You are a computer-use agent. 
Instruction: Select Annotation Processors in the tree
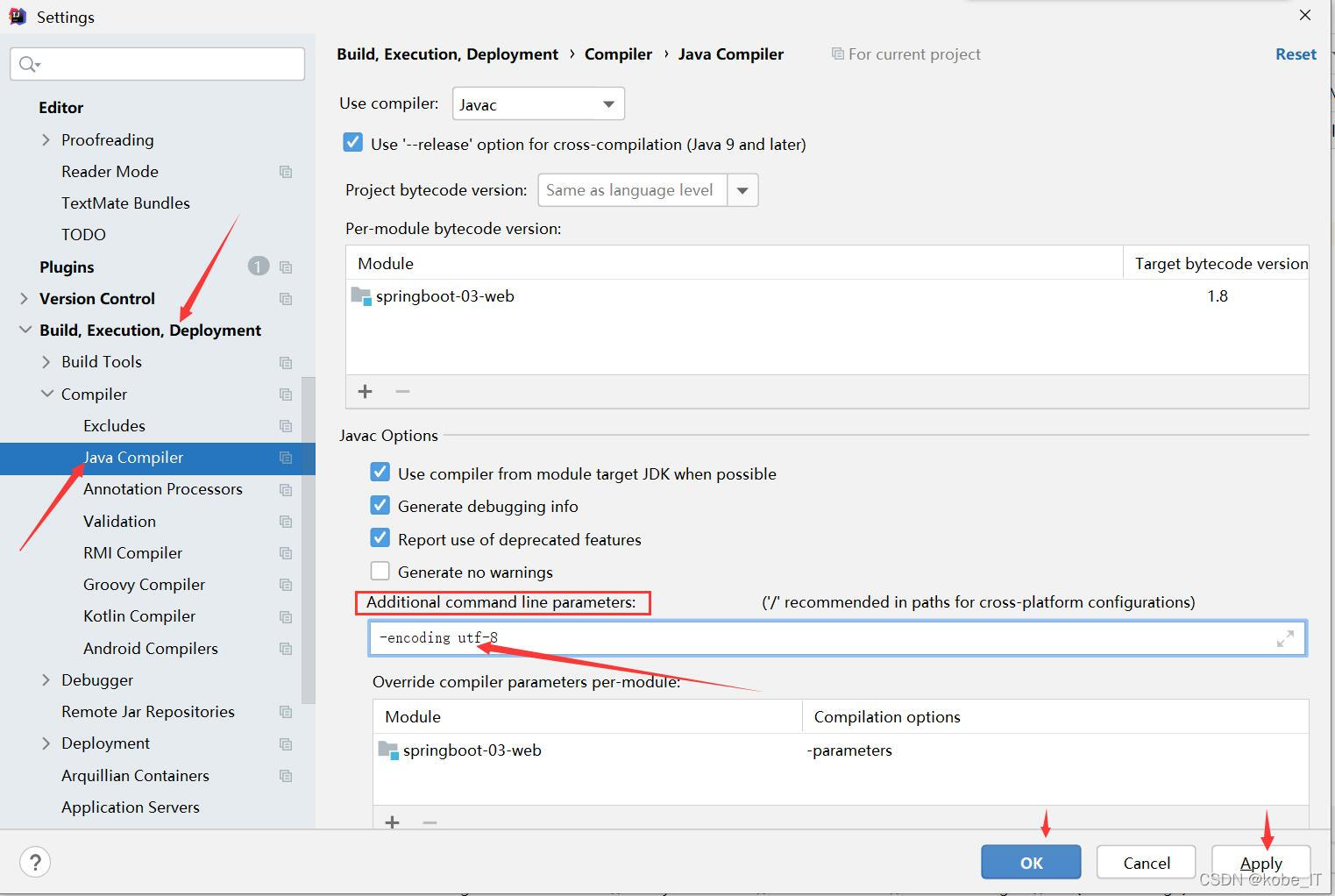163,489
